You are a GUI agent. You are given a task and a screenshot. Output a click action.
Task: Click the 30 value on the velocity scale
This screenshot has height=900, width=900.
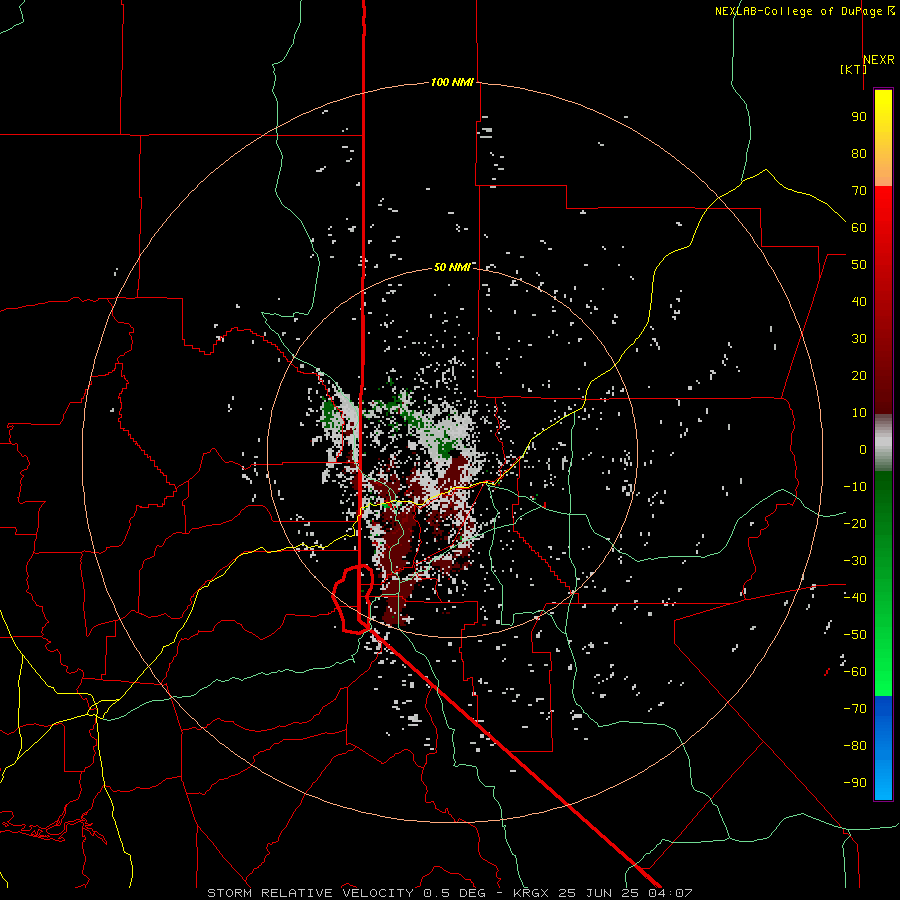pos(859,339)
